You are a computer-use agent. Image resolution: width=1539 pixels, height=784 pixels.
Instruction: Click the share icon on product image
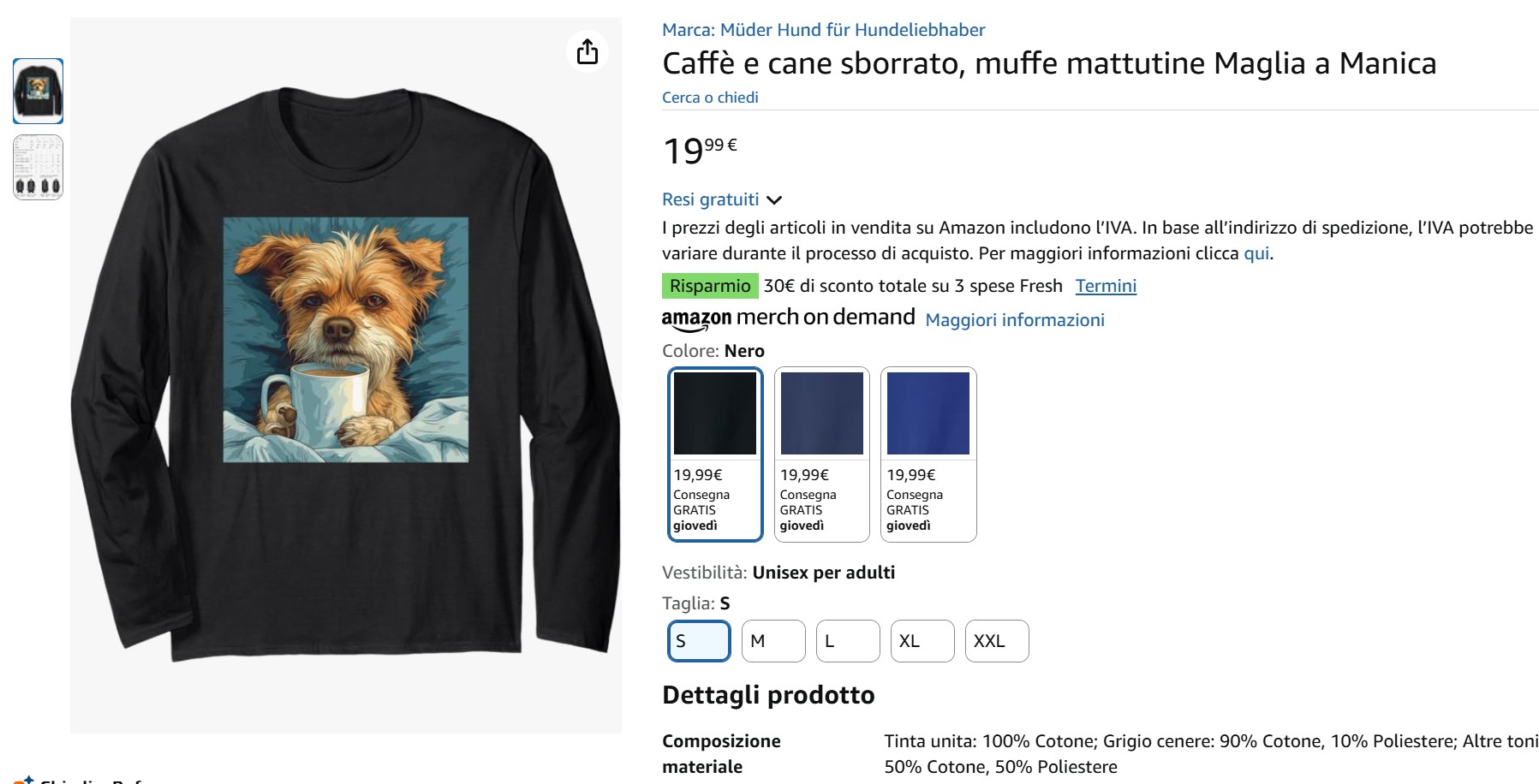click(588, 51)
